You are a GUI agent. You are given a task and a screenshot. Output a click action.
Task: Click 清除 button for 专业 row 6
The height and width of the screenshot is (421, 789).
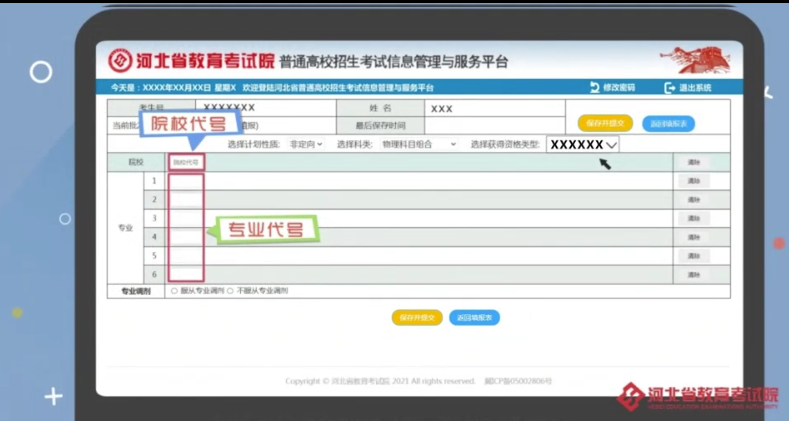point(694,275)
